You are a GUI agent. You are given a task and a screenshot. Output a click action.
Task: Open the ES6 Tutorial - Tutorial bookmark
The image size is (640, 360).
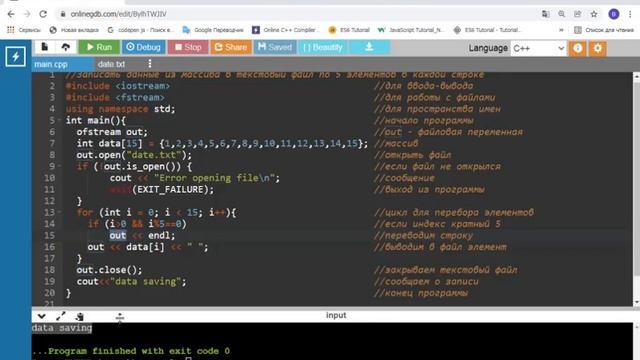point(487,30)
